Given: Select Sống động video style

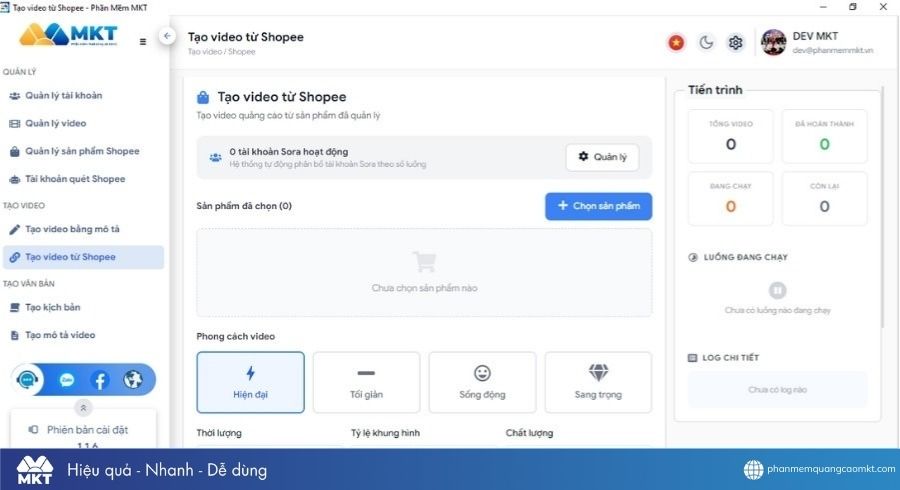Looking at the screenshot, I should [x=482, y=382].
